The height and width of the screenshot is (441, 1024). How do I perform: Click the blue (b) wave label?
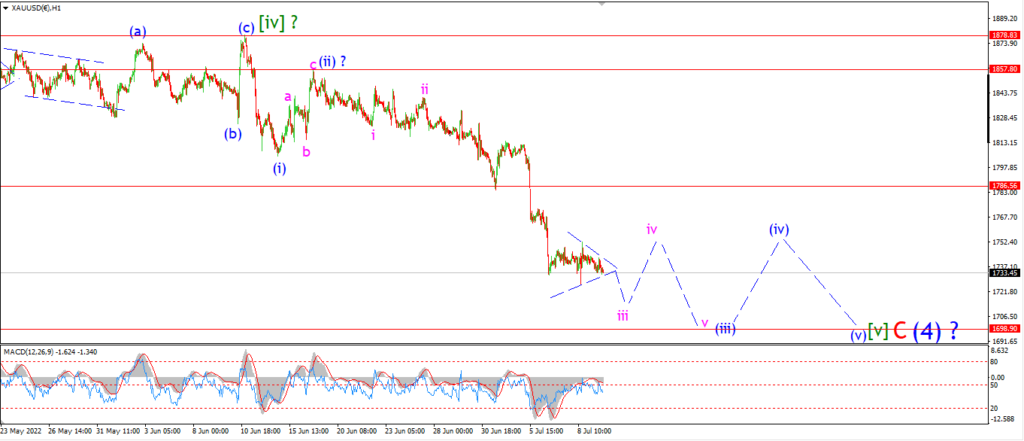[x=232, y=134]
